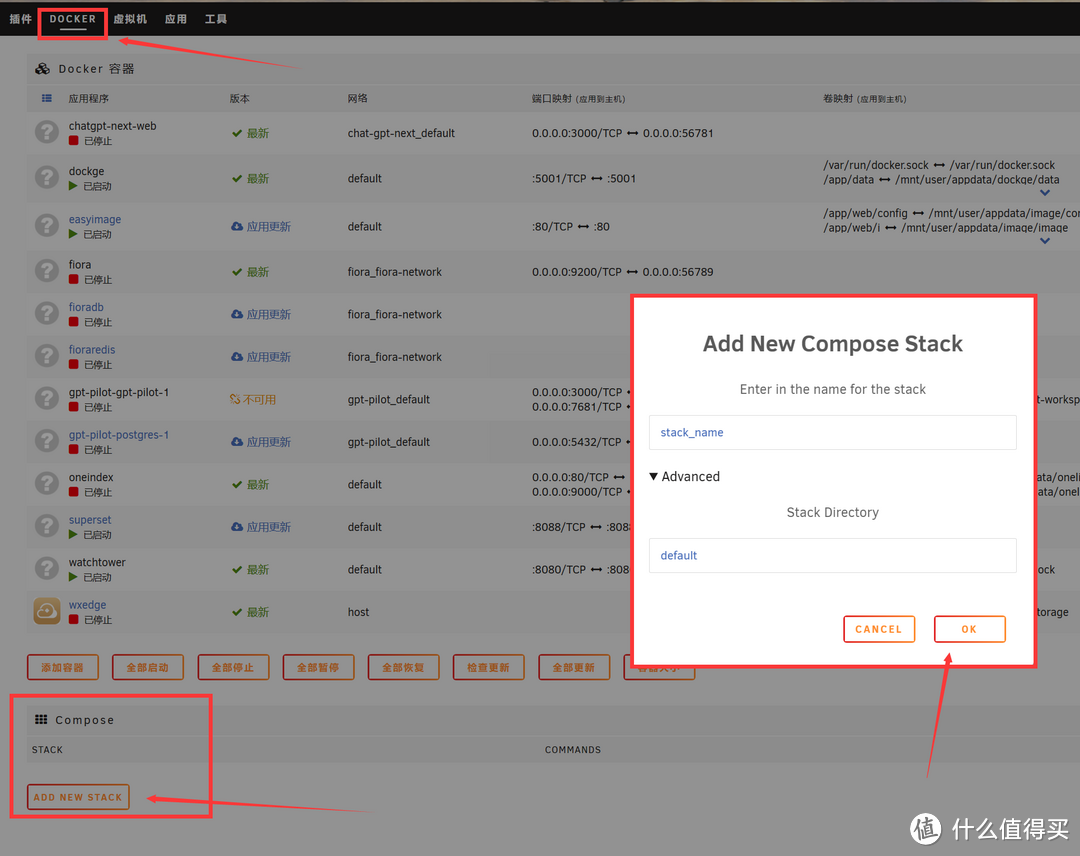
Task: Focus the stack_name input field
Action: point(832,433)
